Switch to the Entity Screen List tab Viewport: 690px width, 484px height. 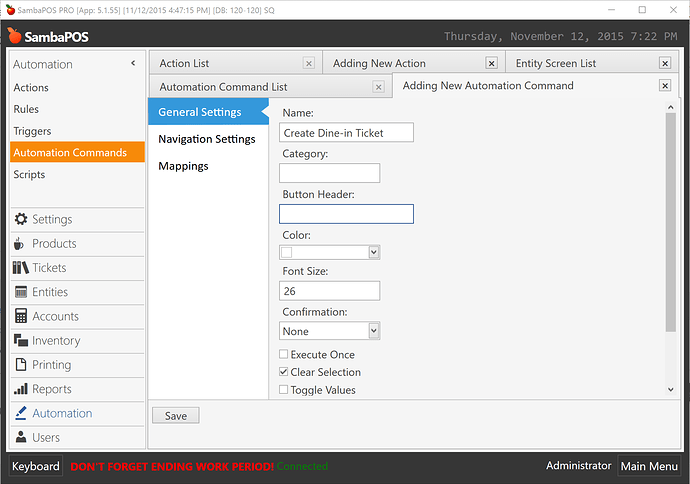pyautogui.click(x=555, y=63)
